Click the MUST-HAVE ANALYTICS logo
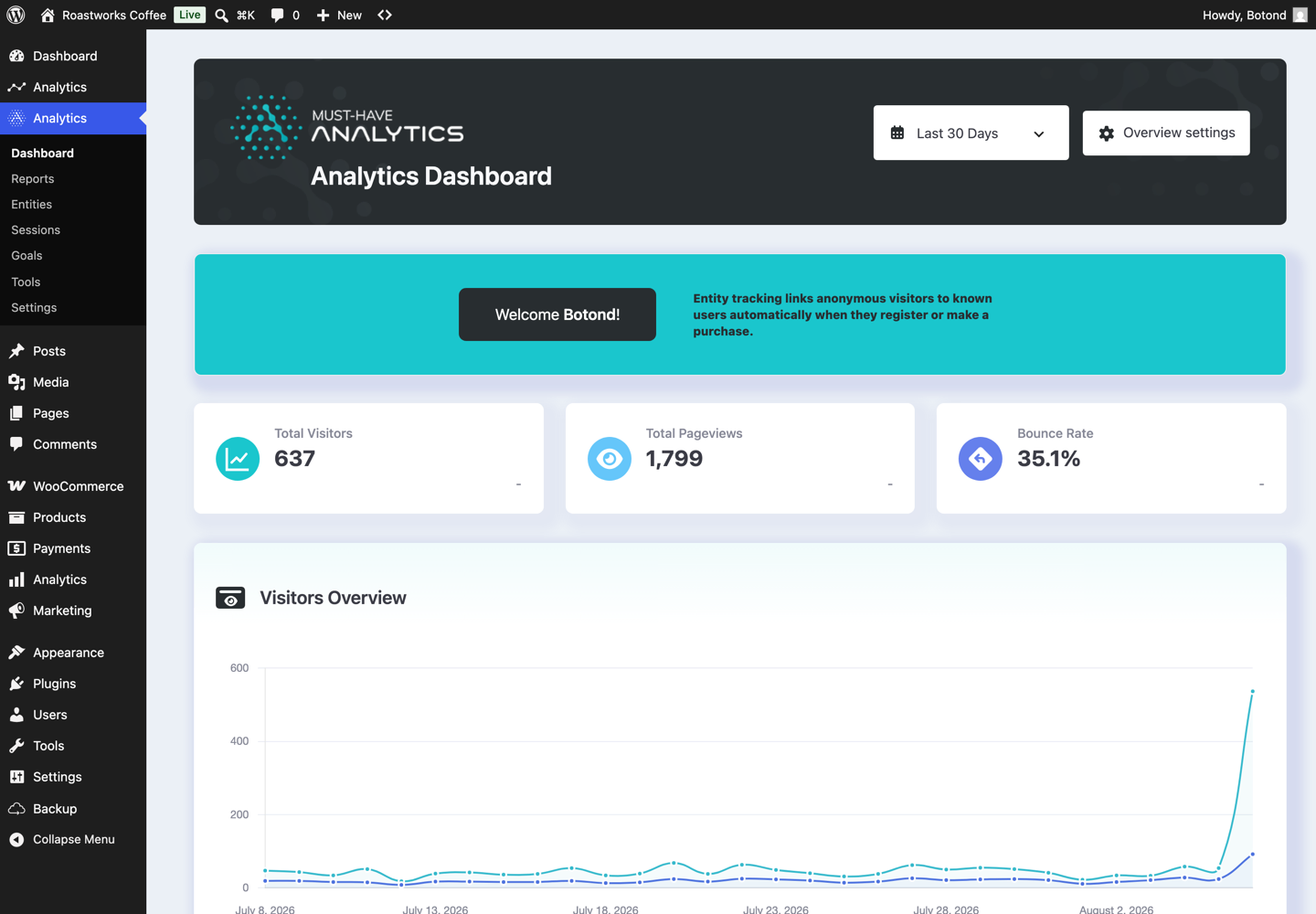1316x914 pixels. [x=347, y=127]
